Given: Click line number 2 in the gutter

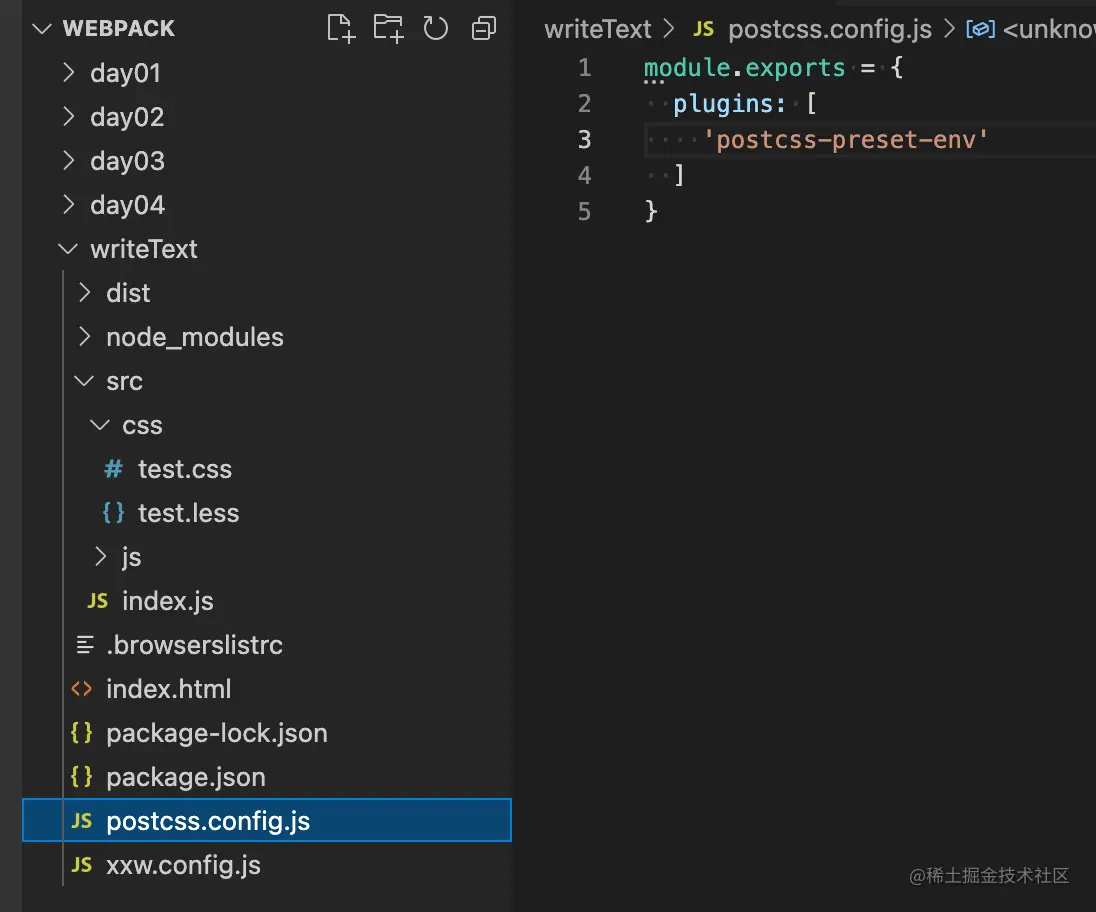Looking at the screenshot, I should pos(584,103).
